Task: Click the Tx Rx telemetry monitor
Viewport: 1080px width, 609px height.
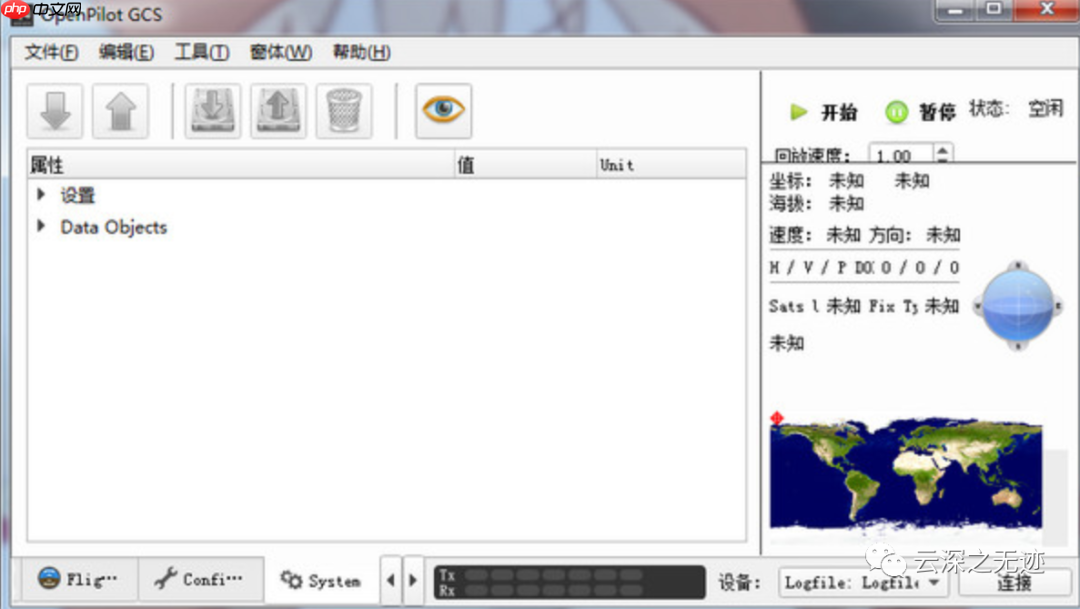Action: tap(570, 582)
